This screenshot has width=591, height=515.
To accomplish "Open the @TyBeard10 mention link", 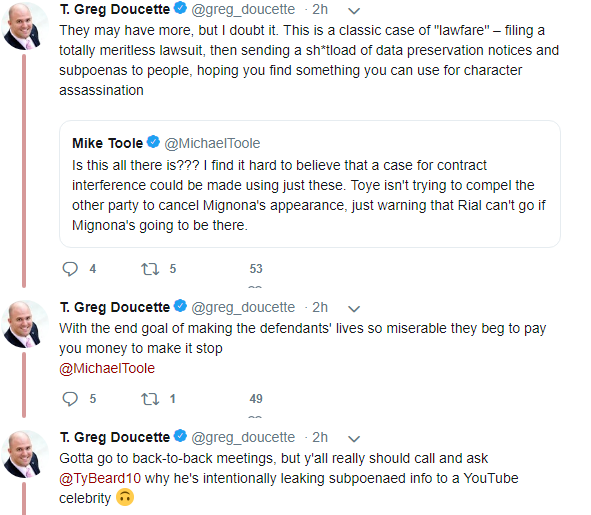I will tap(100, 478).
